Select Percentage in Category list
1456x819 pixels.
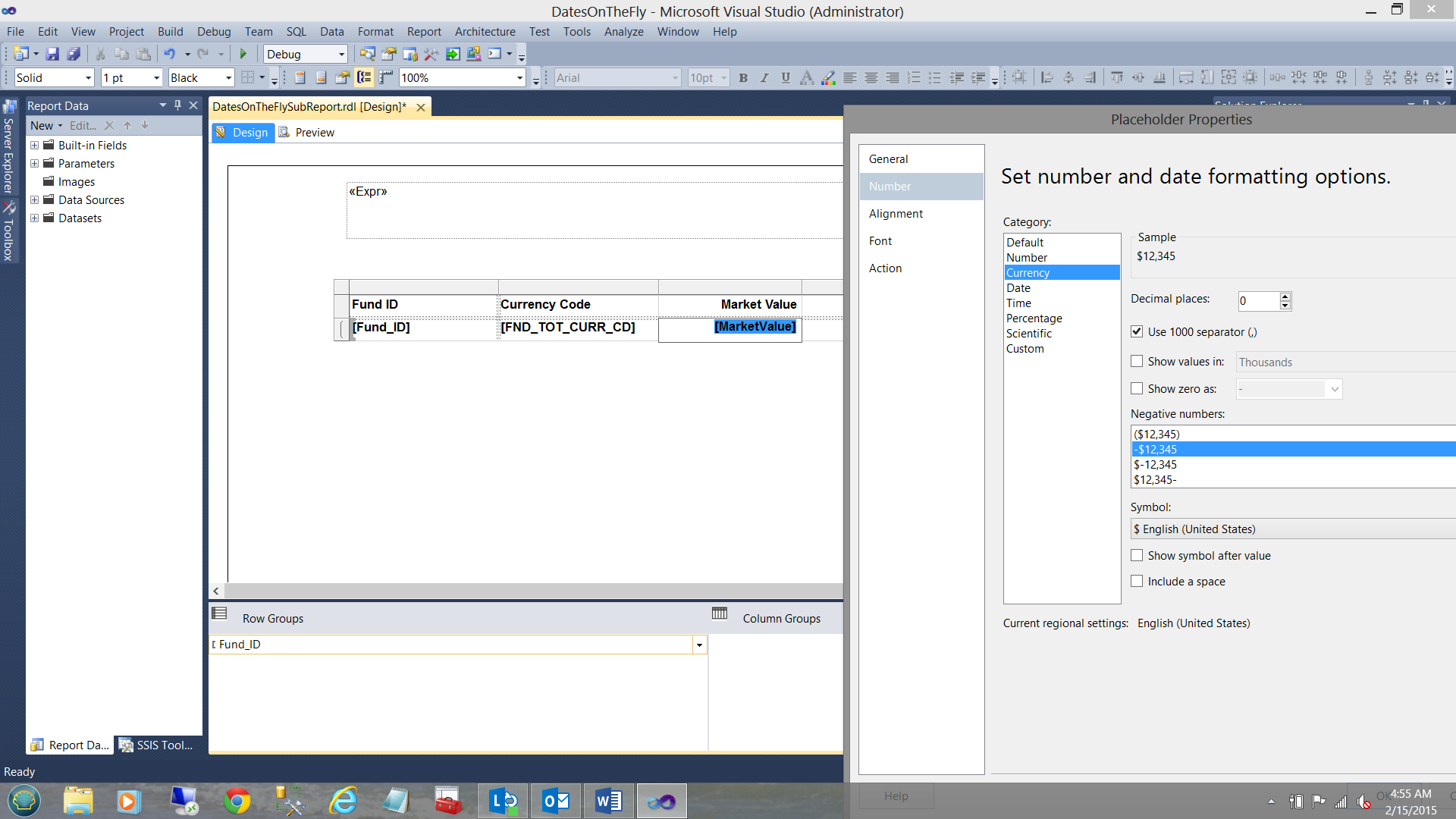(x=1034, y=318)
